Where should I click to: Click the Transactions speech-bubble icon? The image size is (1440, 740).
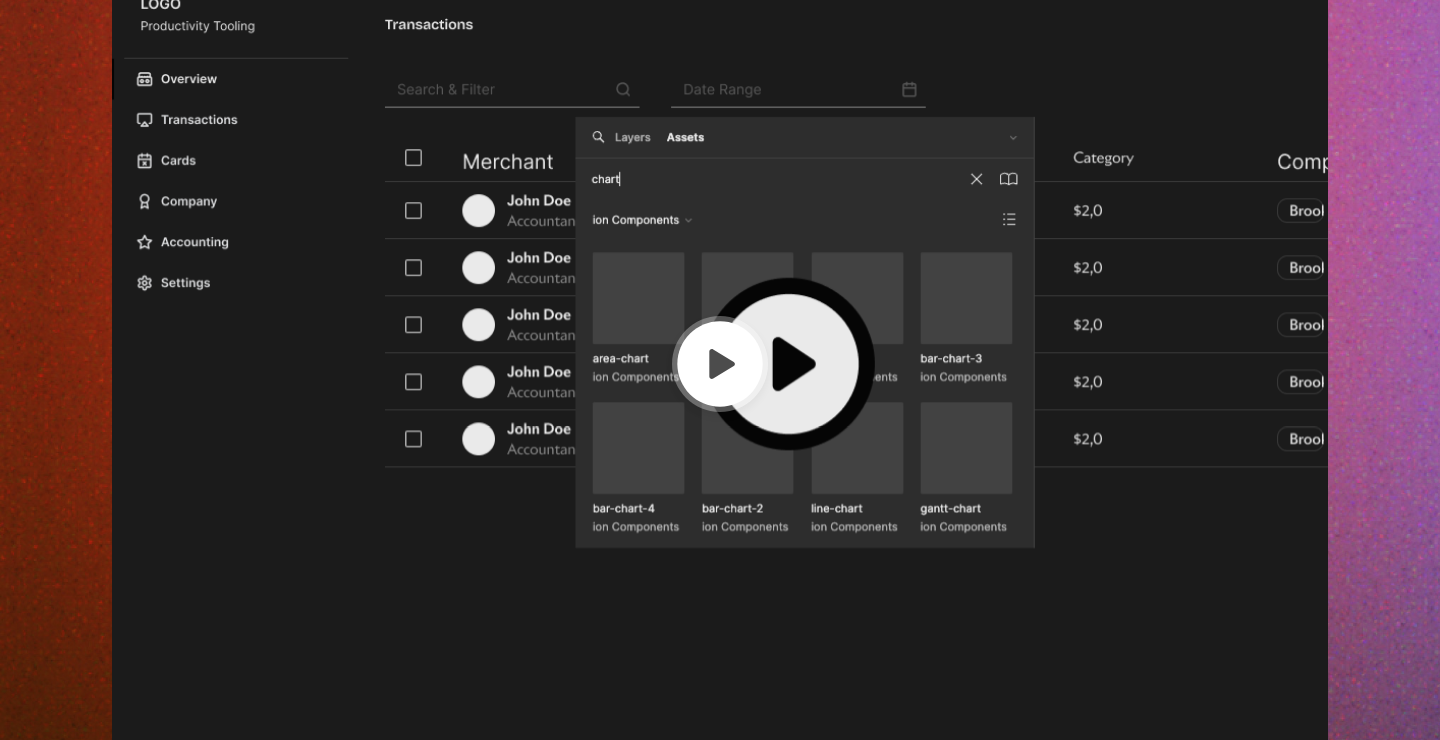145,119
